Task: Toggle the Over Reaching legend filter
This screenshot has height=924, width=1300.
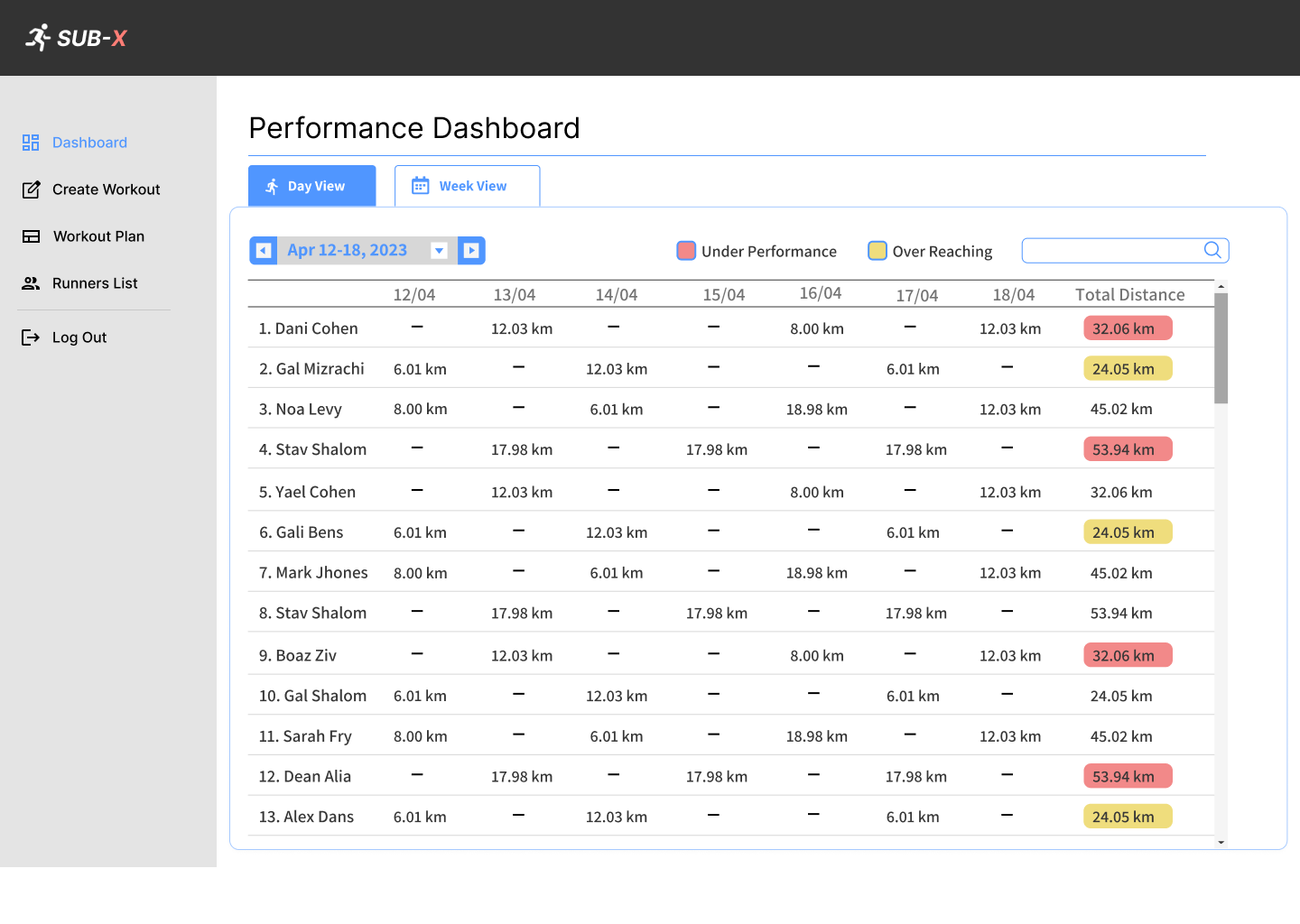Action: pyautogui.click(x=877, y=250)
